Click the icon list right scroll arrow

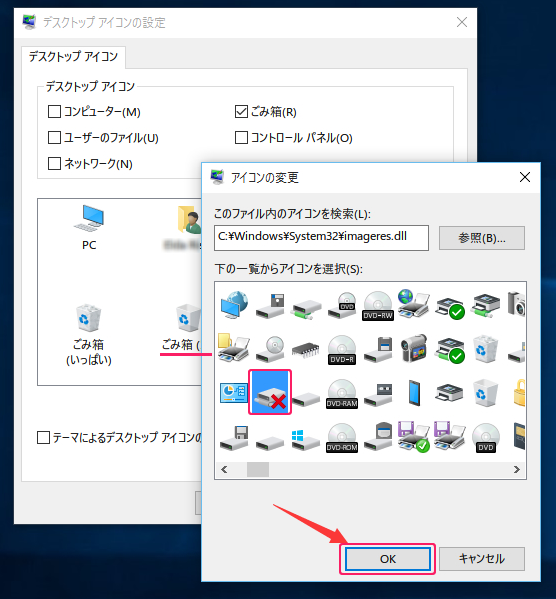[x=517, y=469]
